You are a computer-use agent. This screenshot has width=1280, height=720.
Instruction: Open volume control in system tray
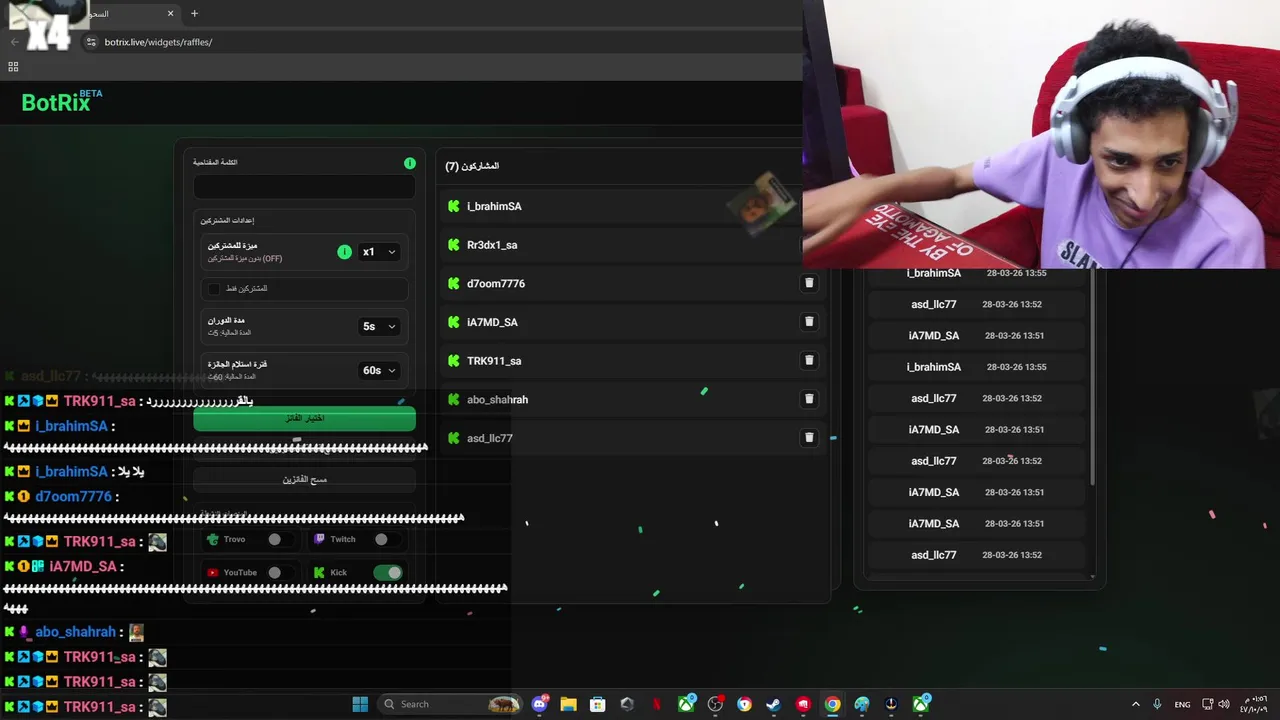click(1224, 704)
